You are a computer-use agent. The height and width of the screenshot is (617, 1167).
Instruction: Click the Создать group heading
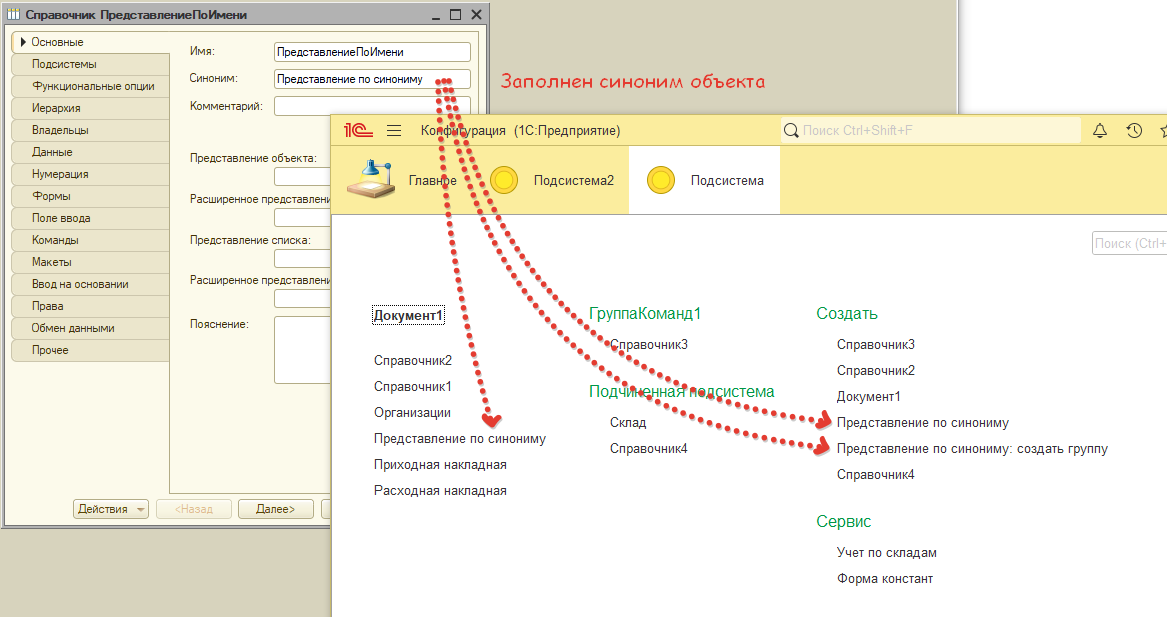pyautogui.click(x=846, y=313)
